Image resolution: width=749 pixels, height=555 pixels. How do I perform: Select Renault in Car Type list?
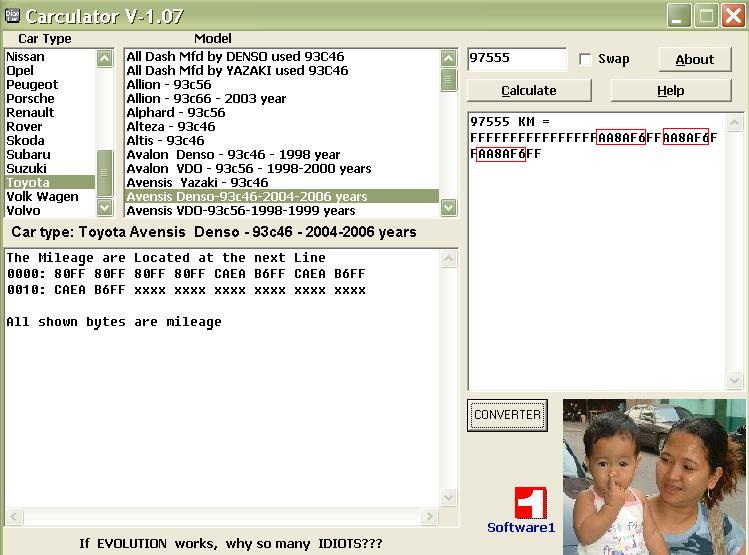[50, 113]
